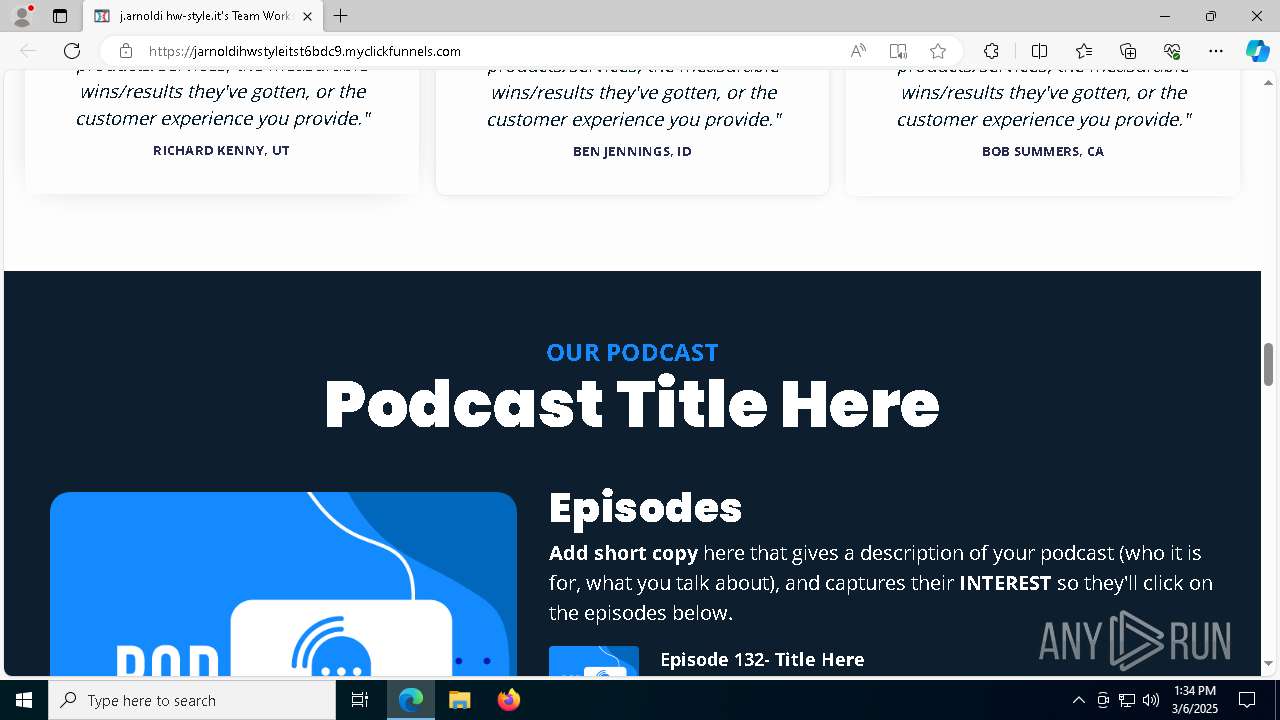The width and height of the screenshot is (1280, 720).
Task: Click the page vertical scrollbar thumb
Action: click(1268, 364)
